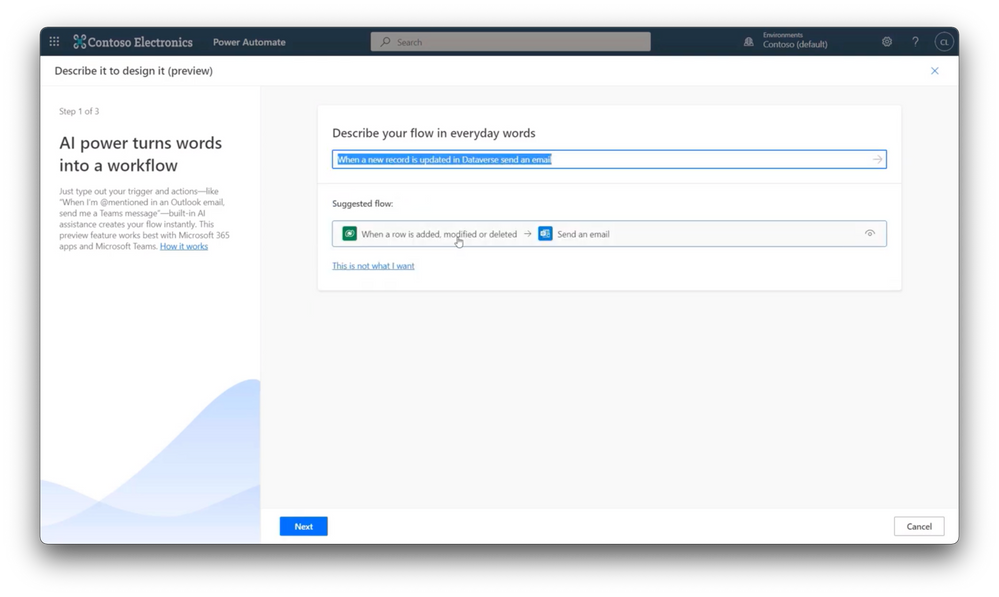Submit the description with the arrow icon
Viewport: 999px width, 597px height.
click(877, 159)
